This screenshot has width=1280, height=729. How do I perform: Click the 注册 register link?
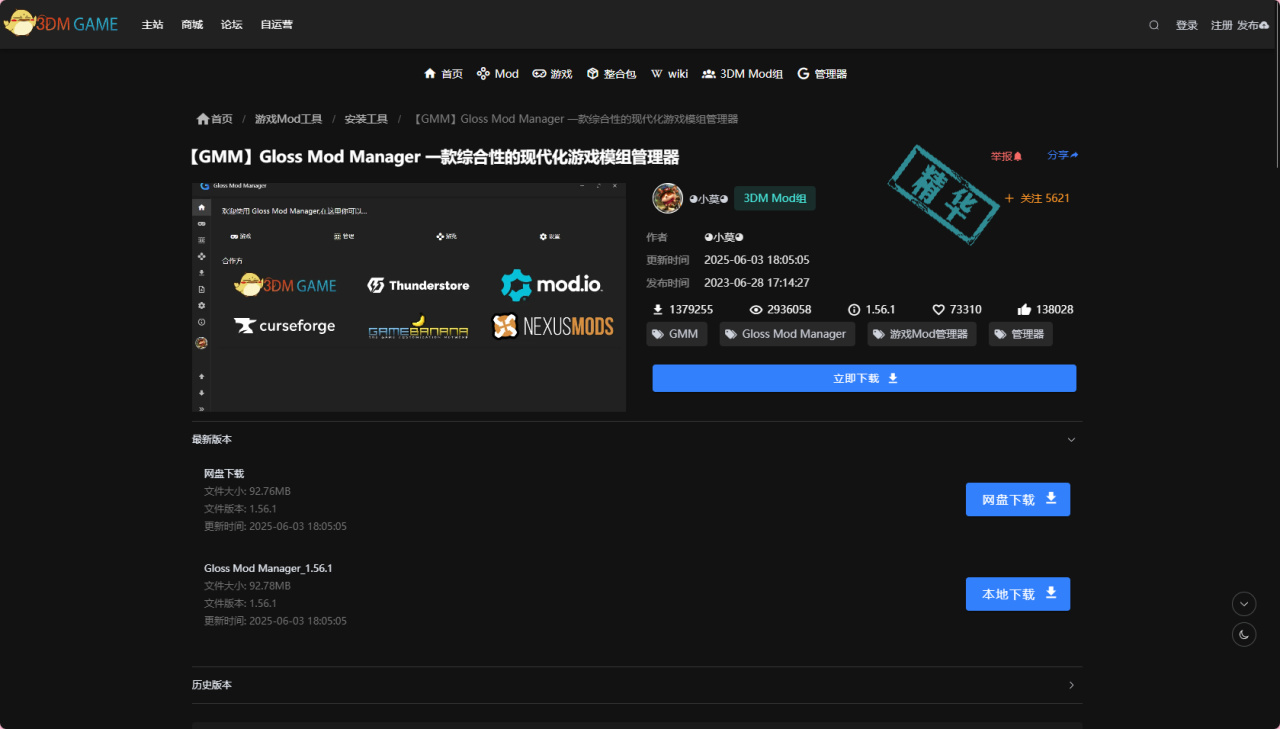click(x=1222, y=25)
